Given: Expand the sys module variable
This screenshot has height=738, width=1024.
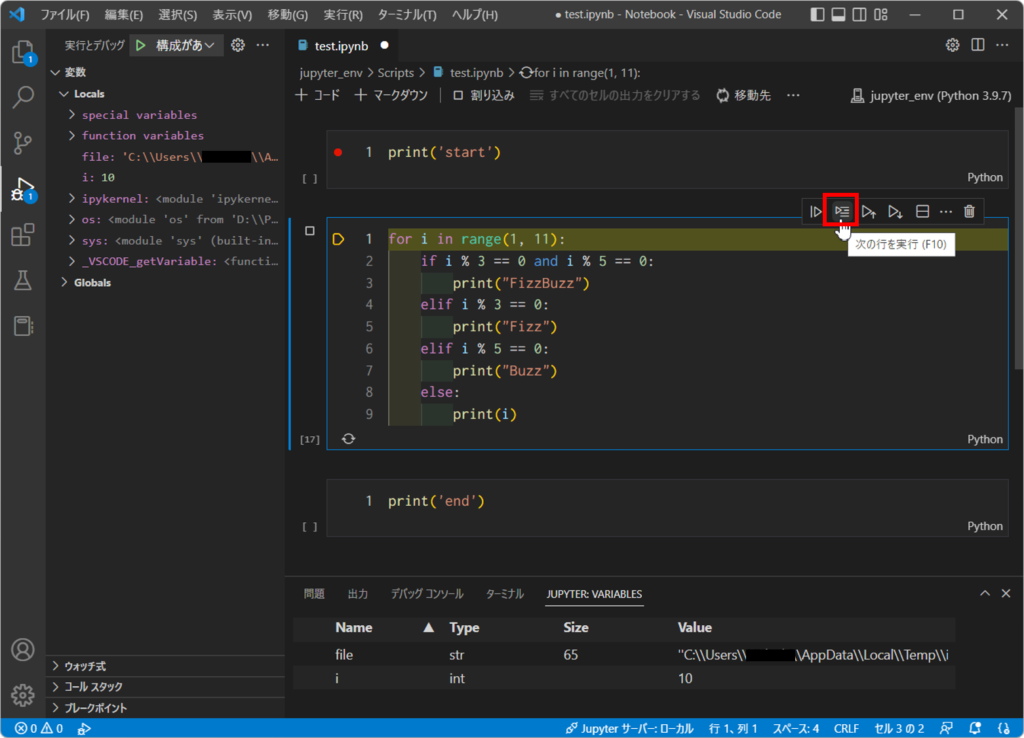Looking at the screenshot, I should [x=72, y=240].
